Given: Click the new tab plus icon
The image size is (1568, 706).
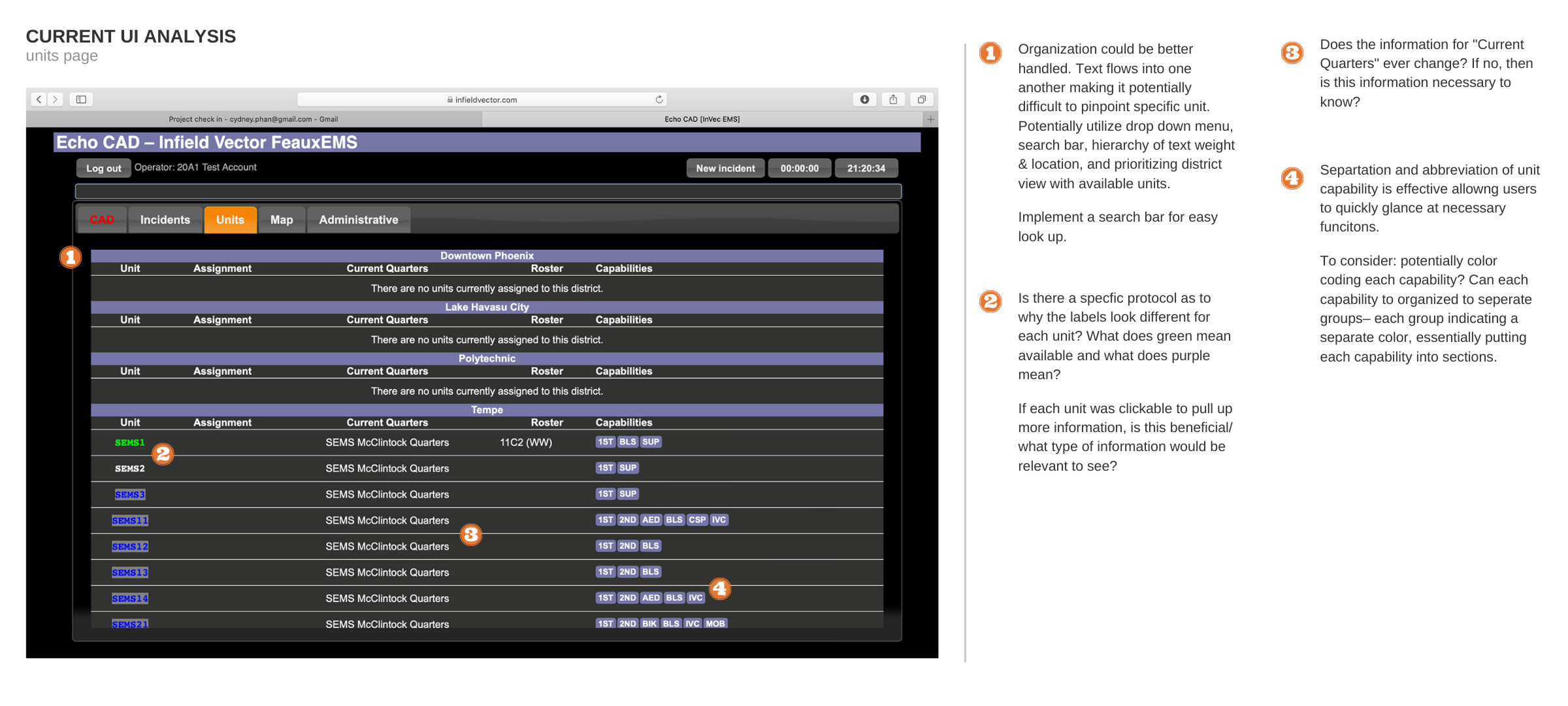Looking at the screenshot, I should tap(930, 119).
